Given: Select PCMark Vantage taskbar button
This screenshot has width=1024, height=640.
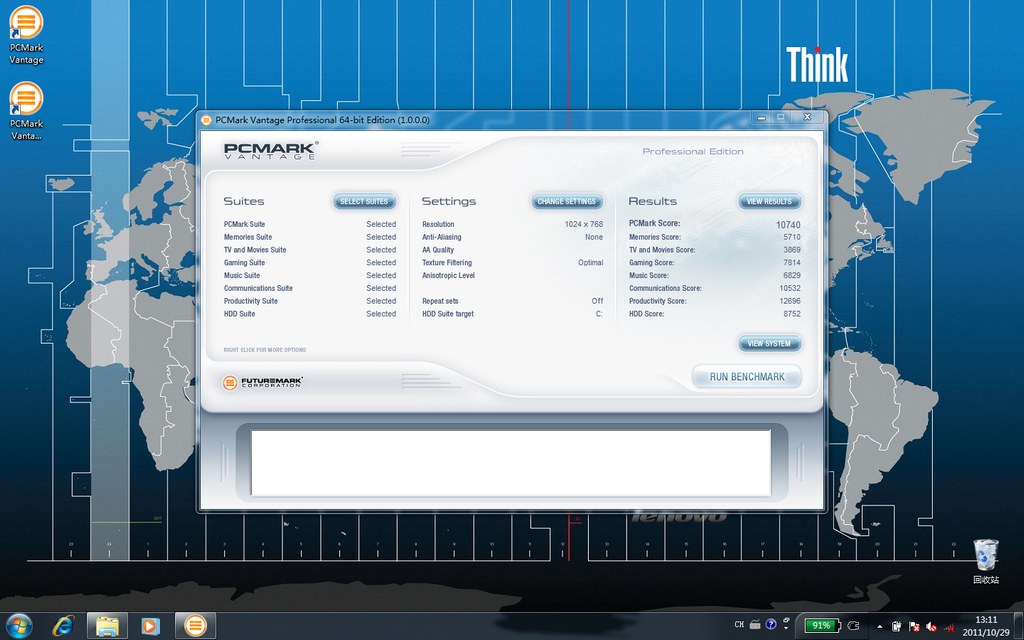Looking at the screenshot, I should (195, 626).
